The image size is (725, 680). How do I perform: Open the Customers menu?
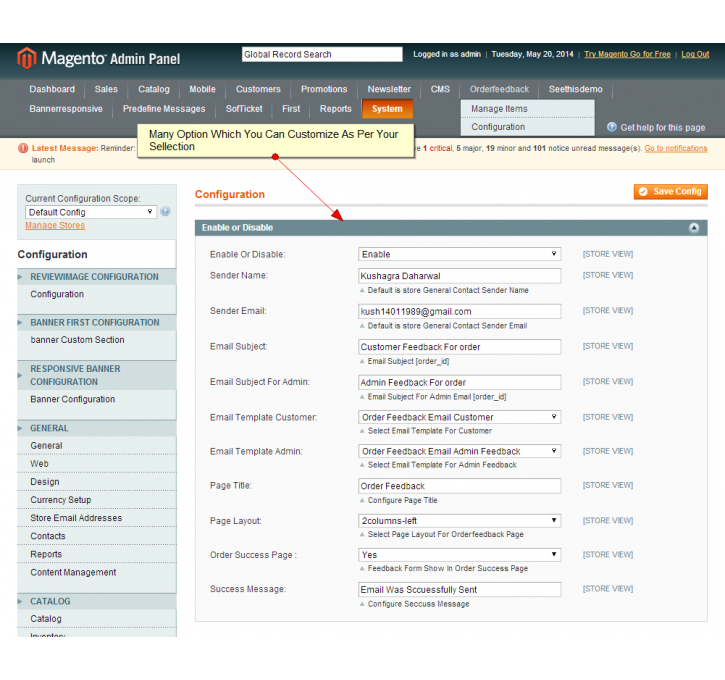pyautogui.click(x=258, y=89)
